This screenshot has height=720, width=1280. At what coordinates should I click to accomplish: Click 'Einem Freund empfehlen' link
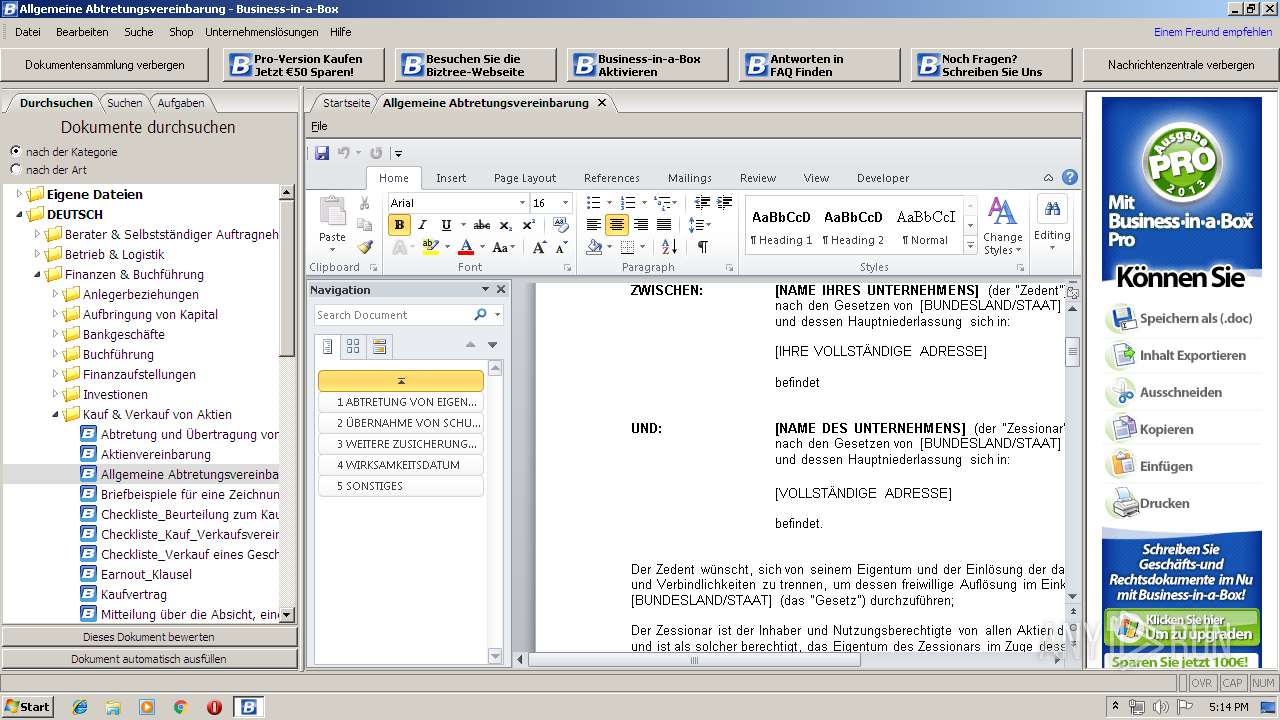point(1213,32)
